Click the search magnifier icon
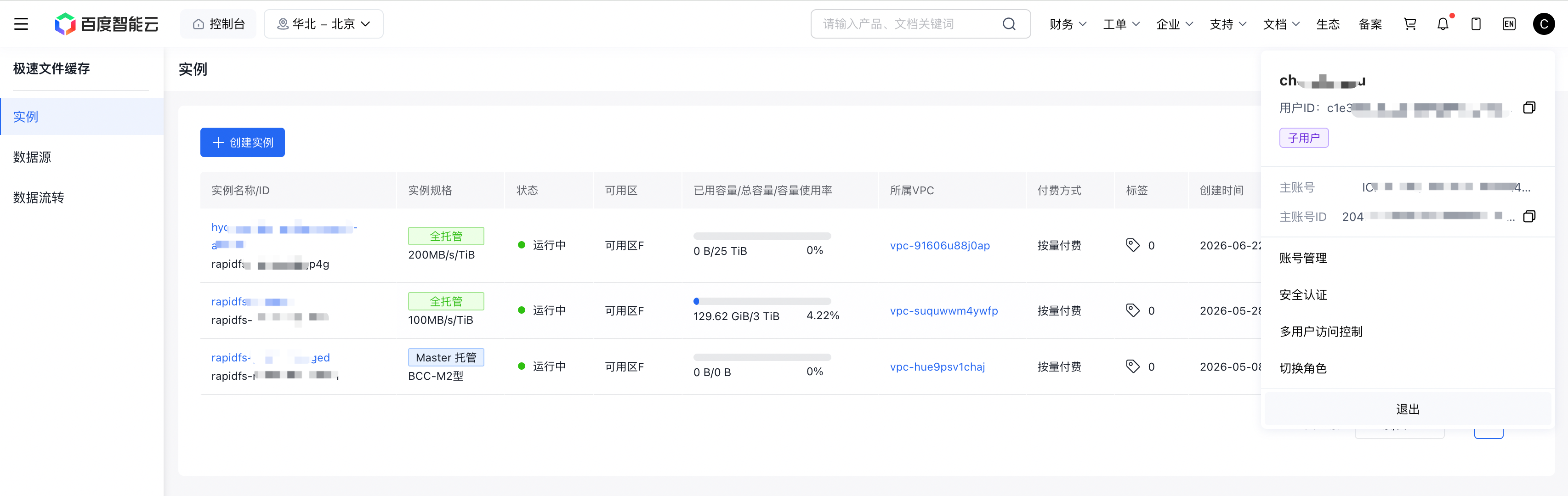The width and height of the screenshot is (1568, 496). click(x=1009, y=24)
